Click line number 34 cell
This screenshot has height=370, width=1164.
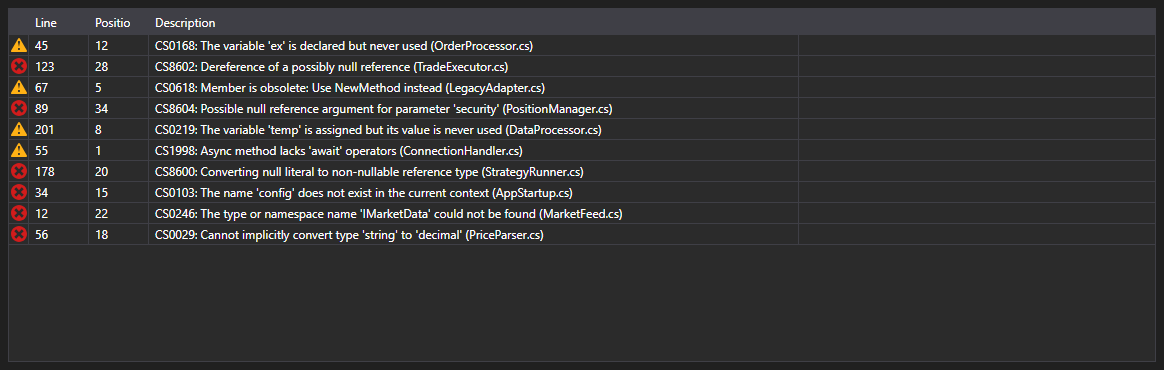pos(59,192)
